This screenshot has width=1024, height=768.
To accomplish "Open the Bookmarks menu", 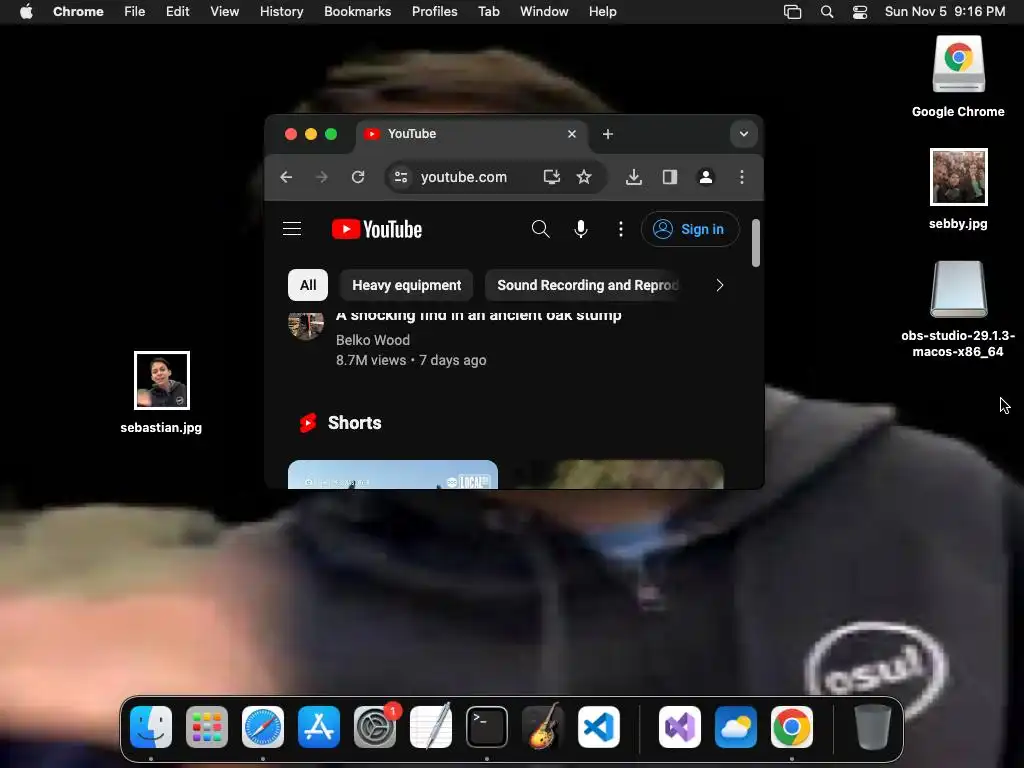I will click(357, 12).
